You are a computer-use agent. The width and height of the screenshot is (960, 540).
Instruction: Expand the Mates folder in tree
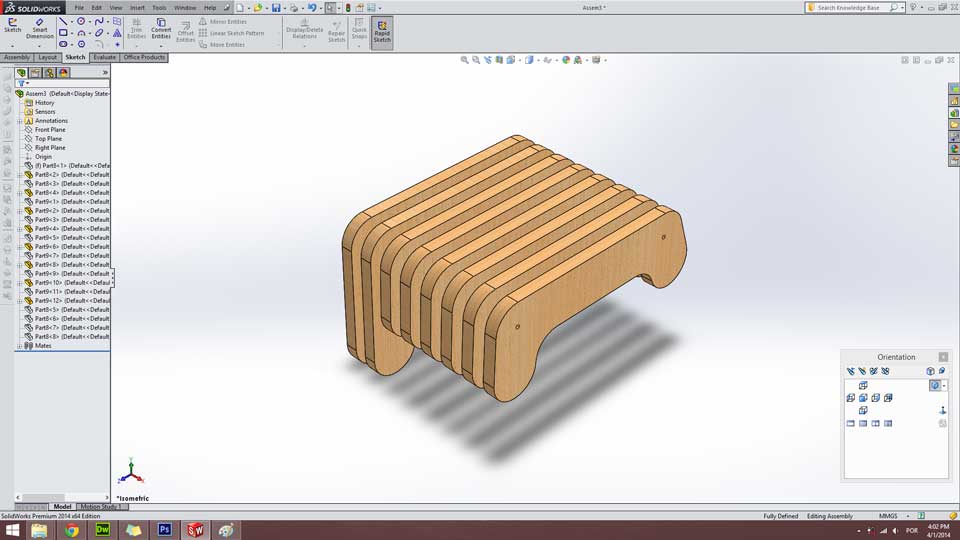tap(20, 346)
